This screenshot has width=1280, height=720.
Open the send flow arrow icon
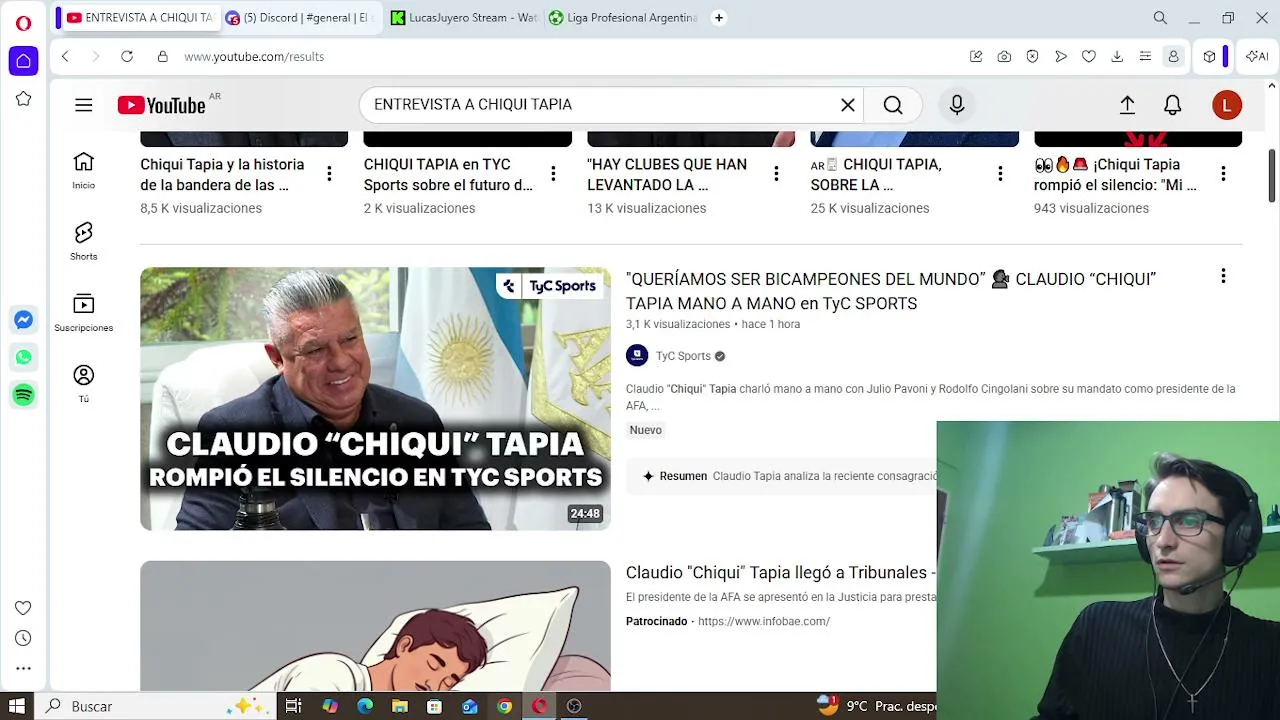[x=1061, y=57]
